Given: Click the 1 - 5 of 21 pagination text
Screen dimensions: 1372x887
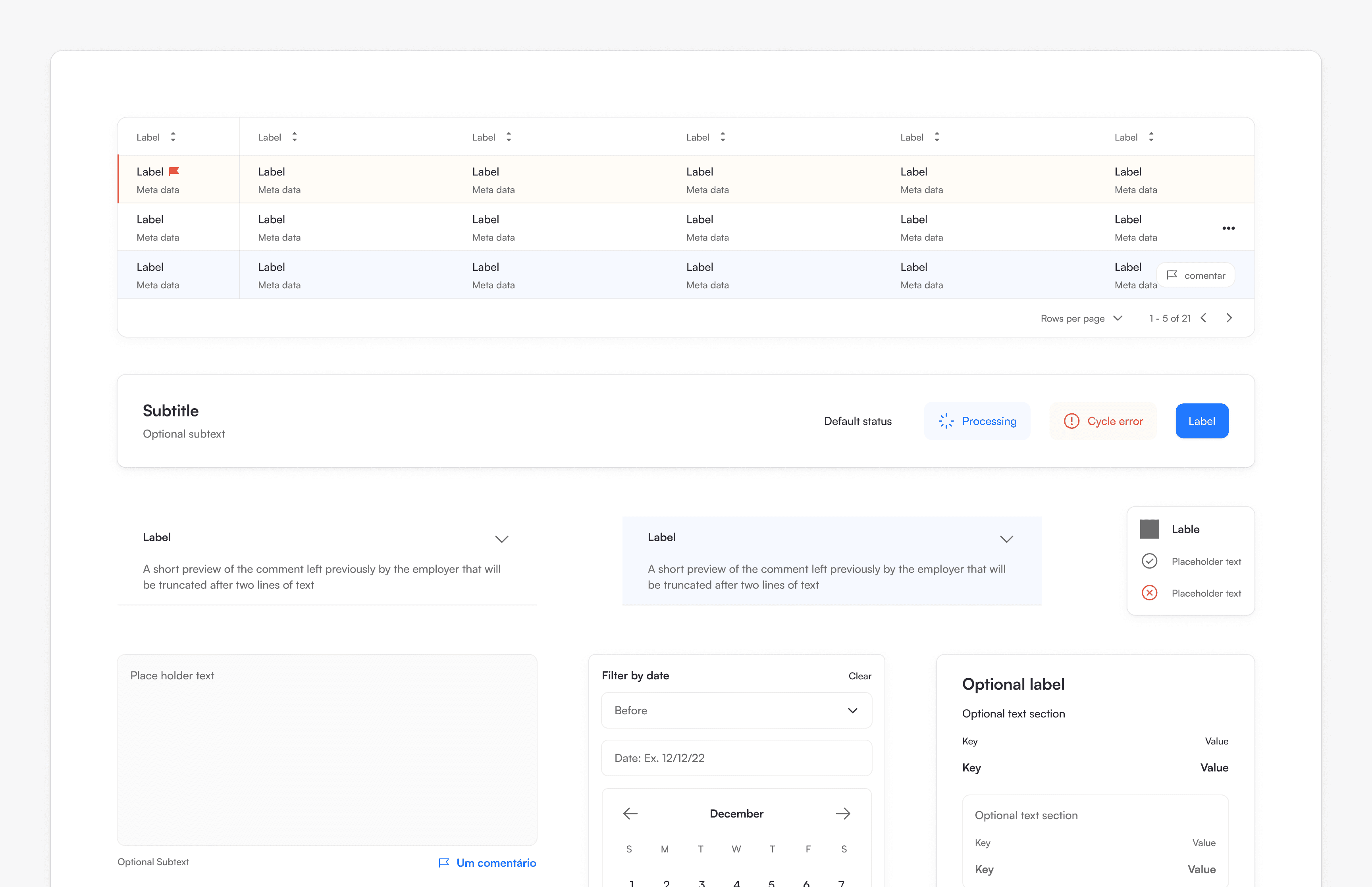Looking at the screenshot, I should 1170,318.
